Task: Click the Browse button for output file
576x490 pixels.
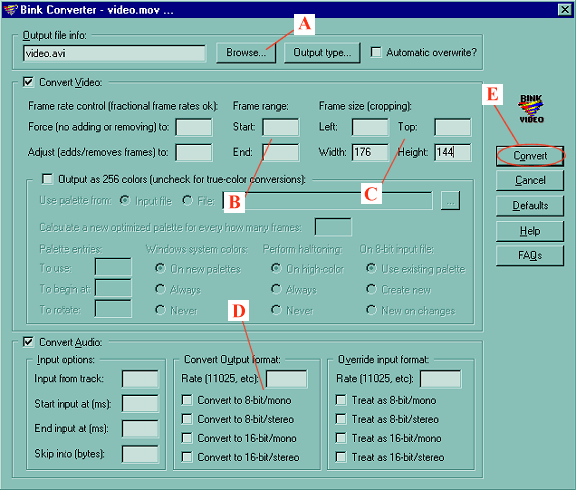Action: click(246, 53)
